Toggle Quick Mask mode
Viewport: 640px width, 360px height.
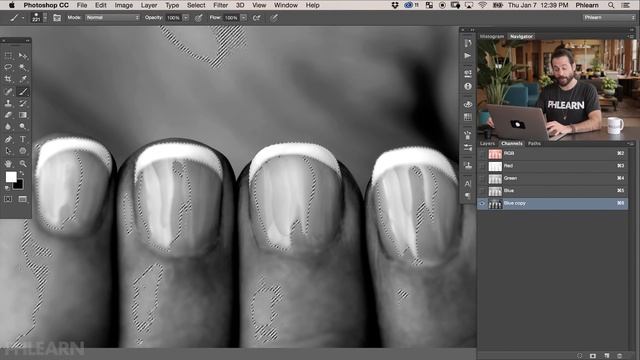pyautogui.click(x=8, y=199)
